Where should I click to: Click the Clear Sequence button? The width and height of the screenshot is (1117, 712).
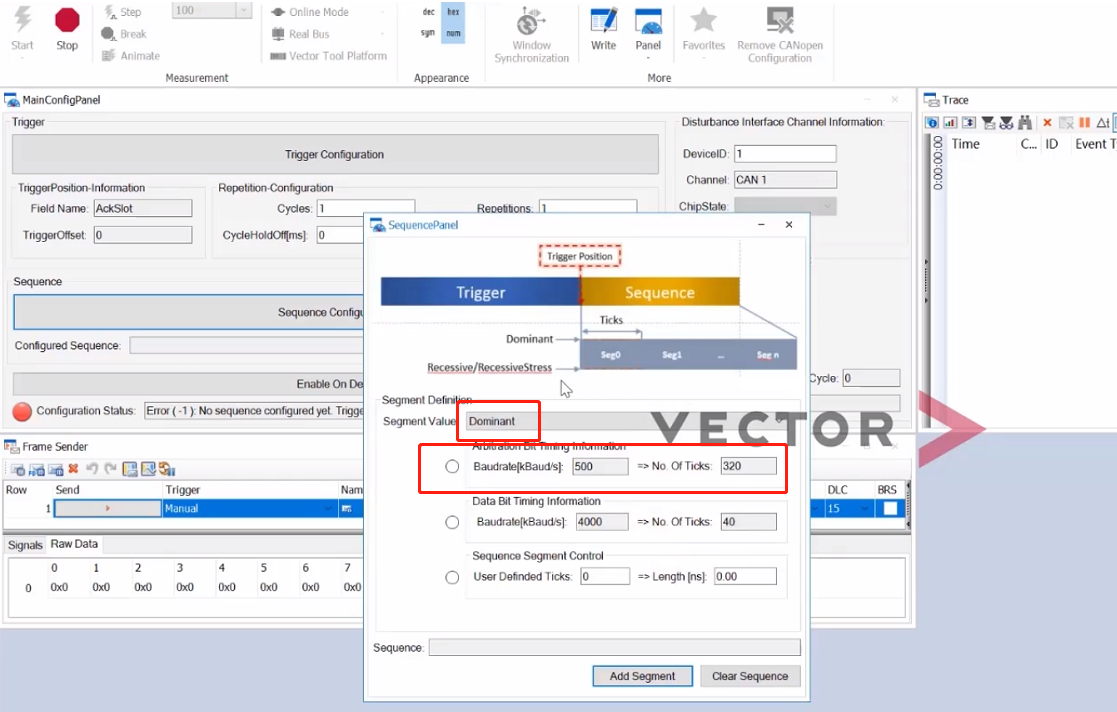(750, 676)
